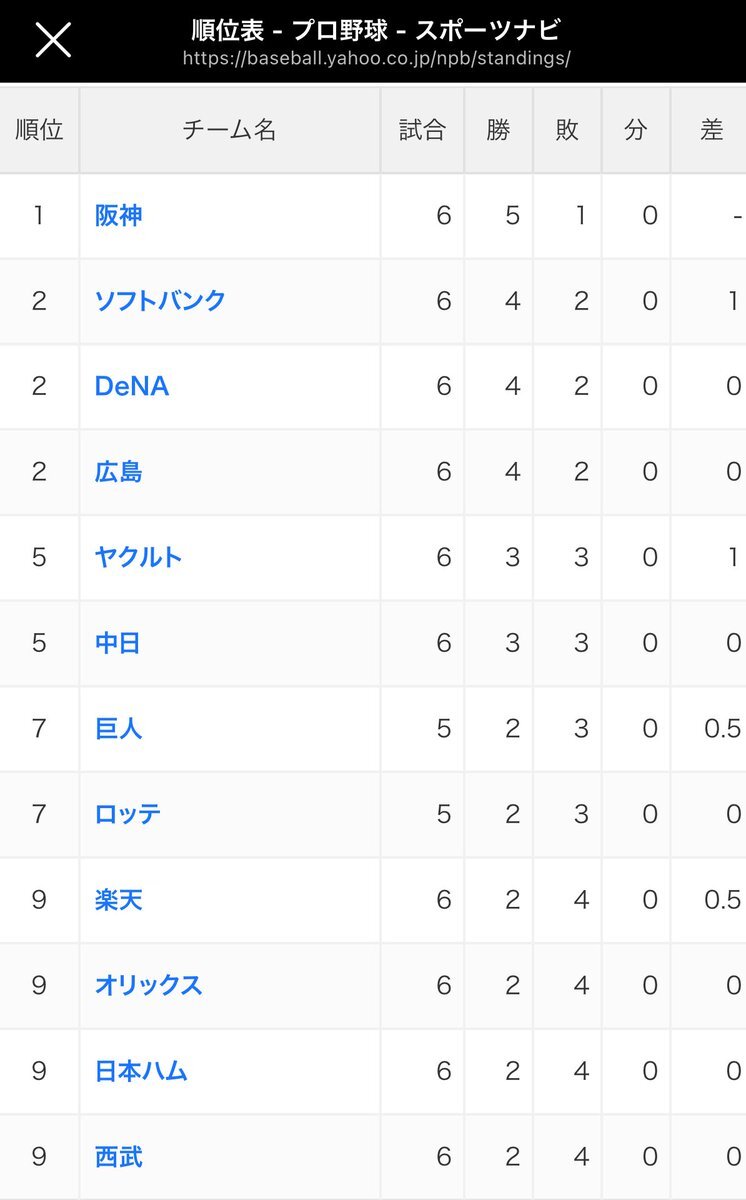Close the in-app browser with X icon
Viewport: 746px width, 1200px height.
[53, 40]
